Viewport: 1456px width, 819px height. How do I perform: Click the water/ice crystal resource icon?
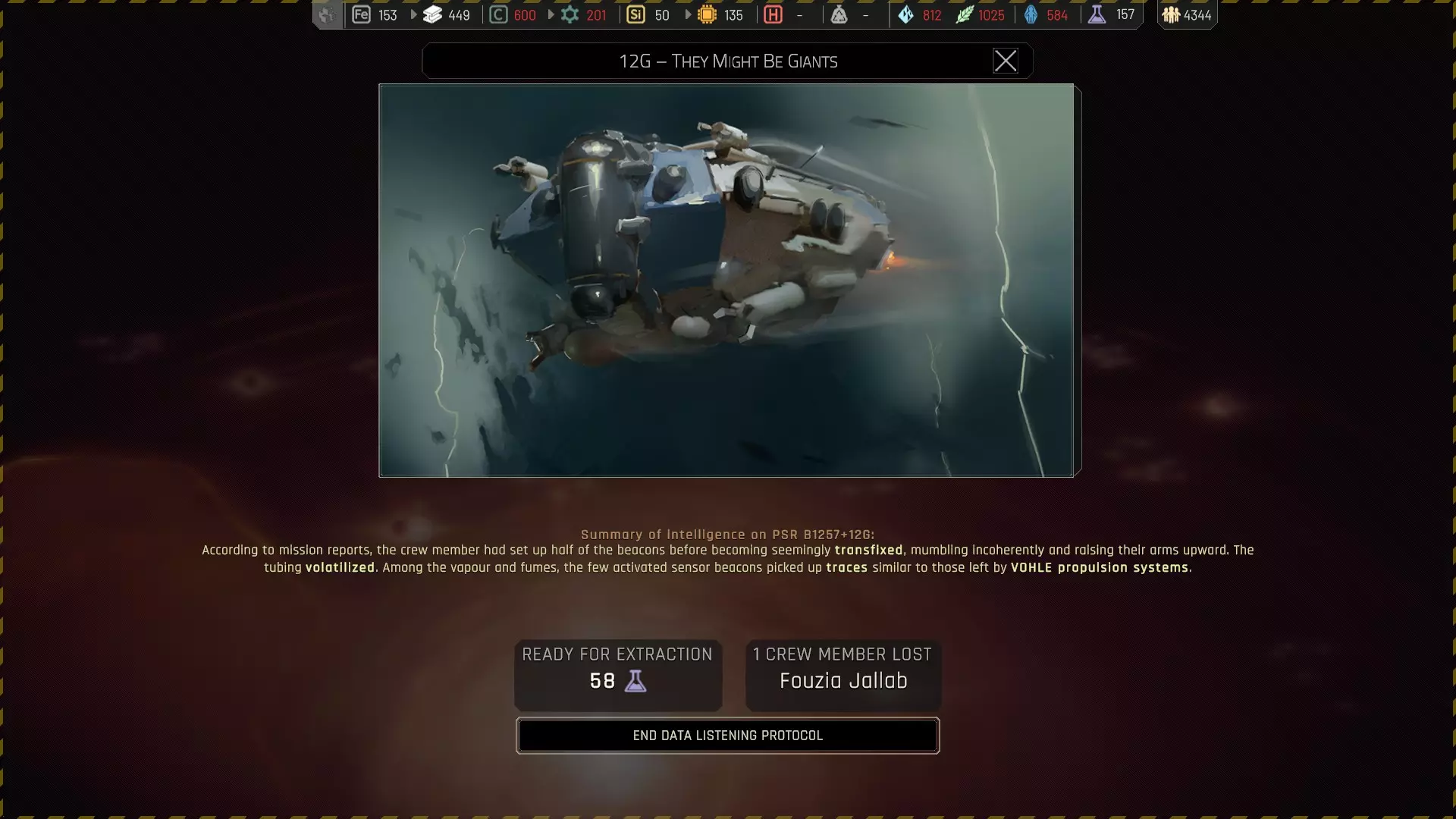905,15
